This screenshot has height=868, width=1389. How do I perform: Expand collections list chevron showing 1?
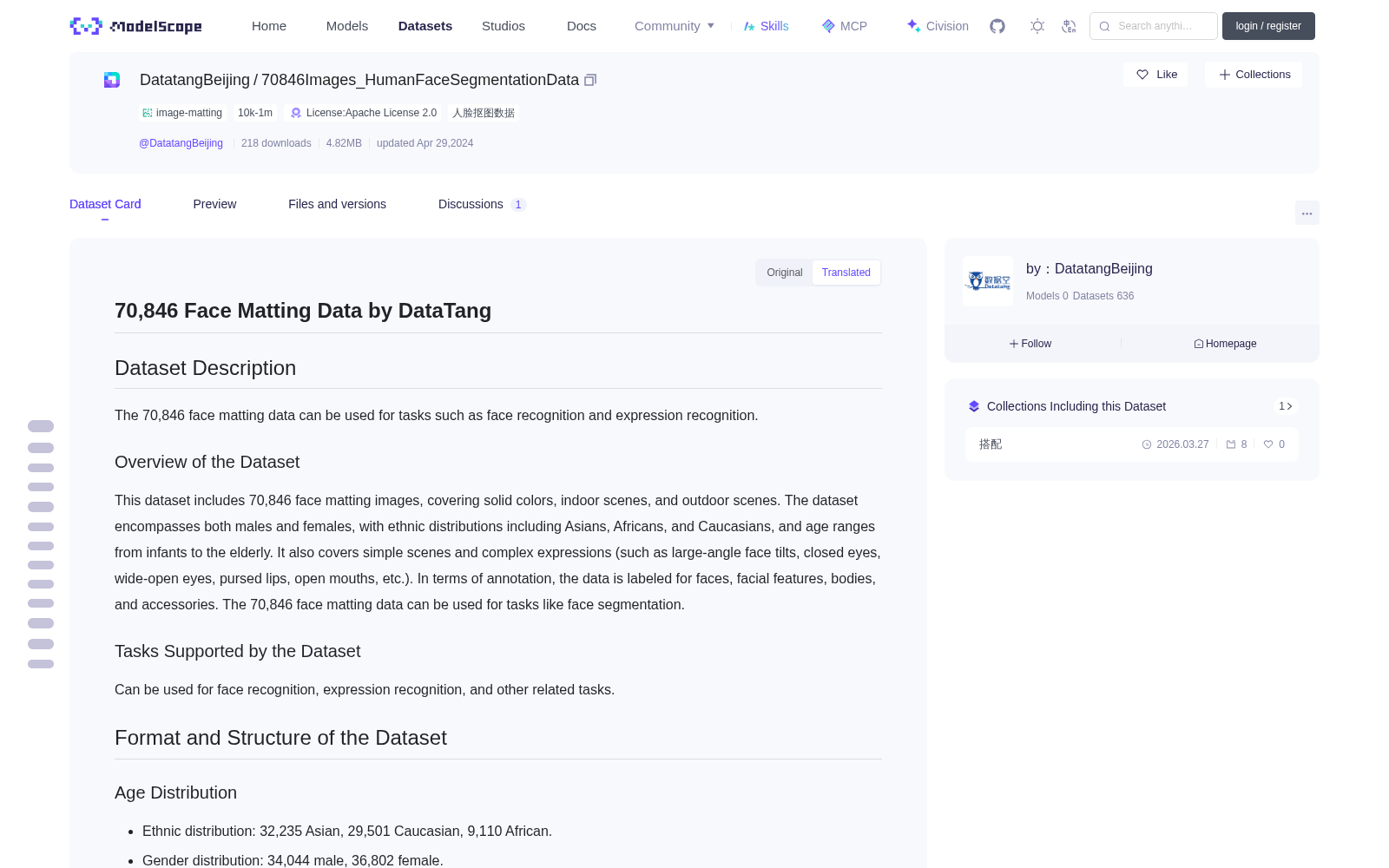tap(1286, 406)
